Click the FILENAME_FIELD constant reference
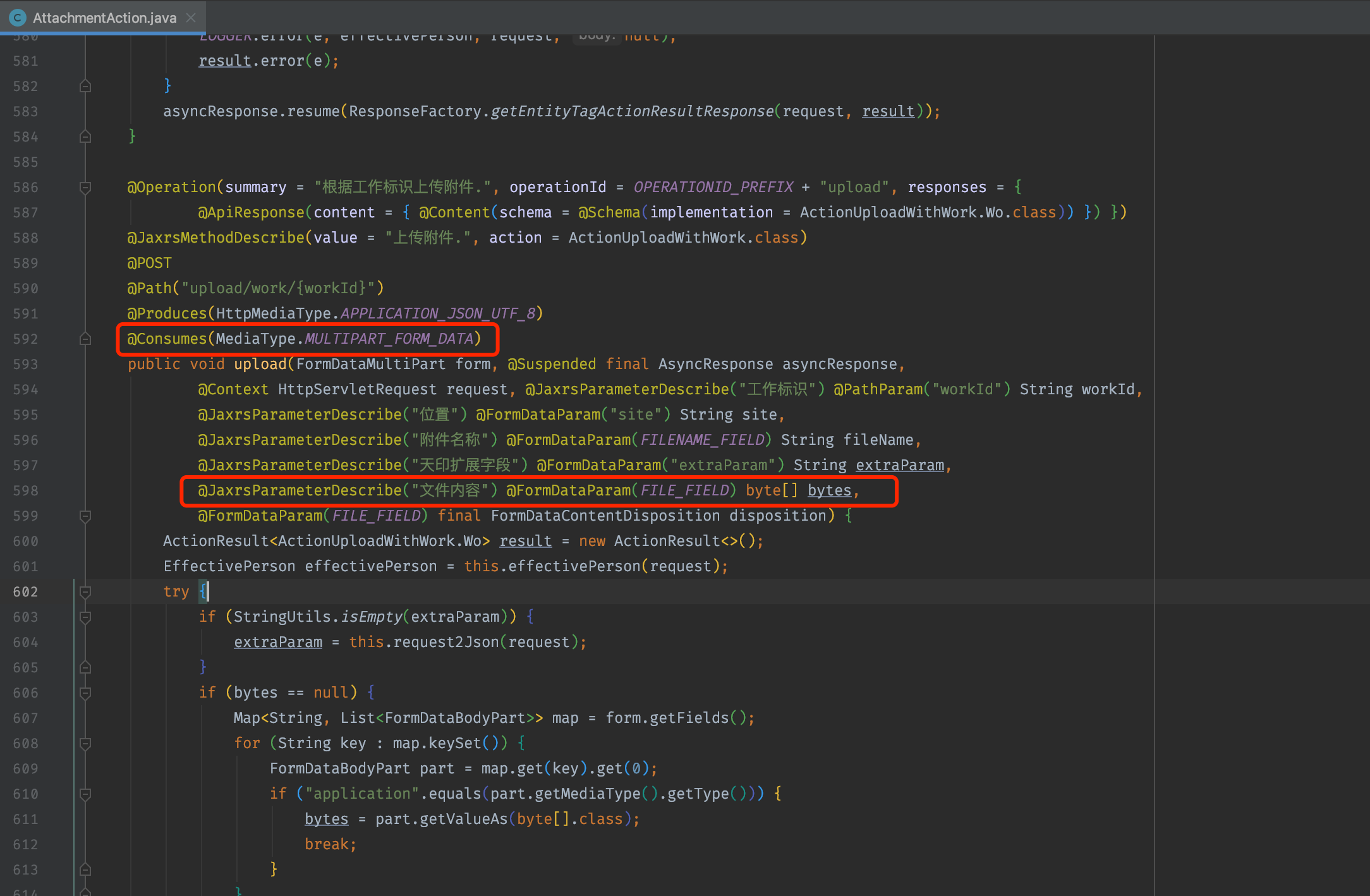Viewport: 1370px width, 896px height. pos(702,440)
